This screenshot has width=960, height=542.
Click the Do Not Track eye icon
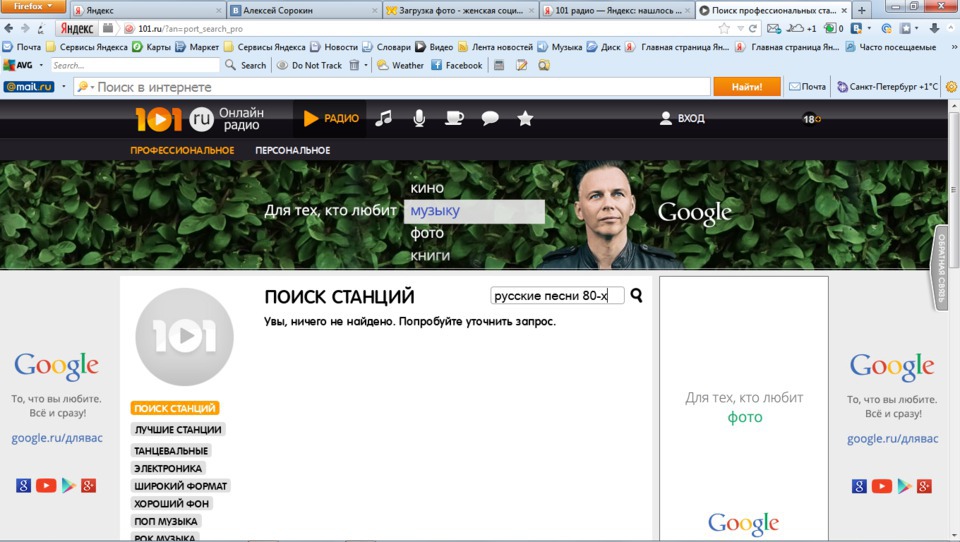tap(282, 65)
